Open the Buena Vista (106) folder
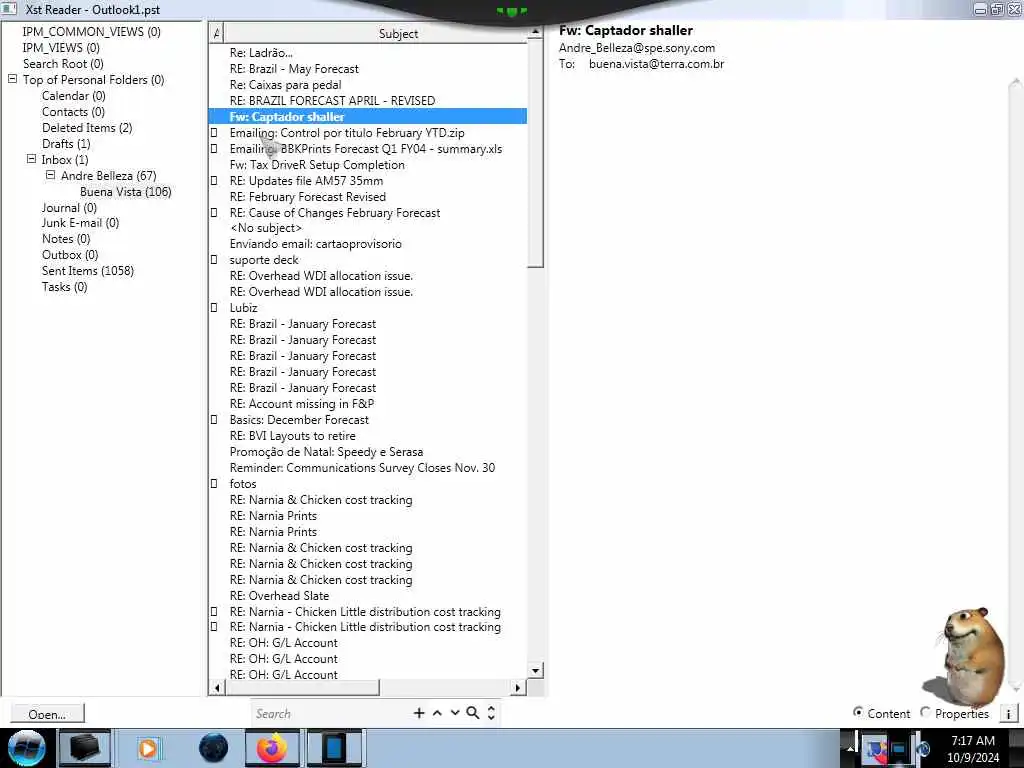Screen dimensions: 1024x768 pos(125,192)
